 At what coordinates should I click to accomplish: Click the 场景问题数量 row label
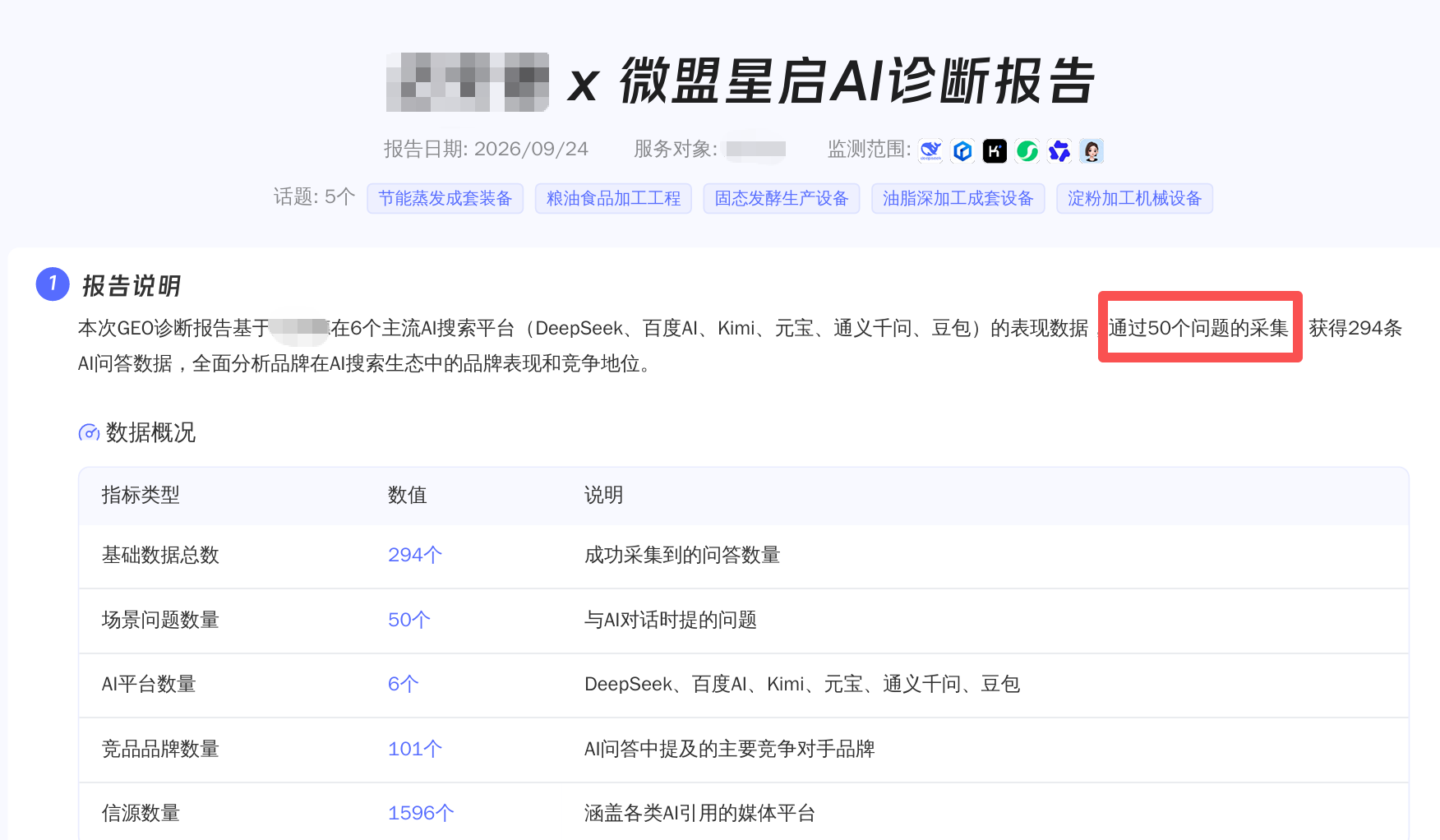coord(160,620)
